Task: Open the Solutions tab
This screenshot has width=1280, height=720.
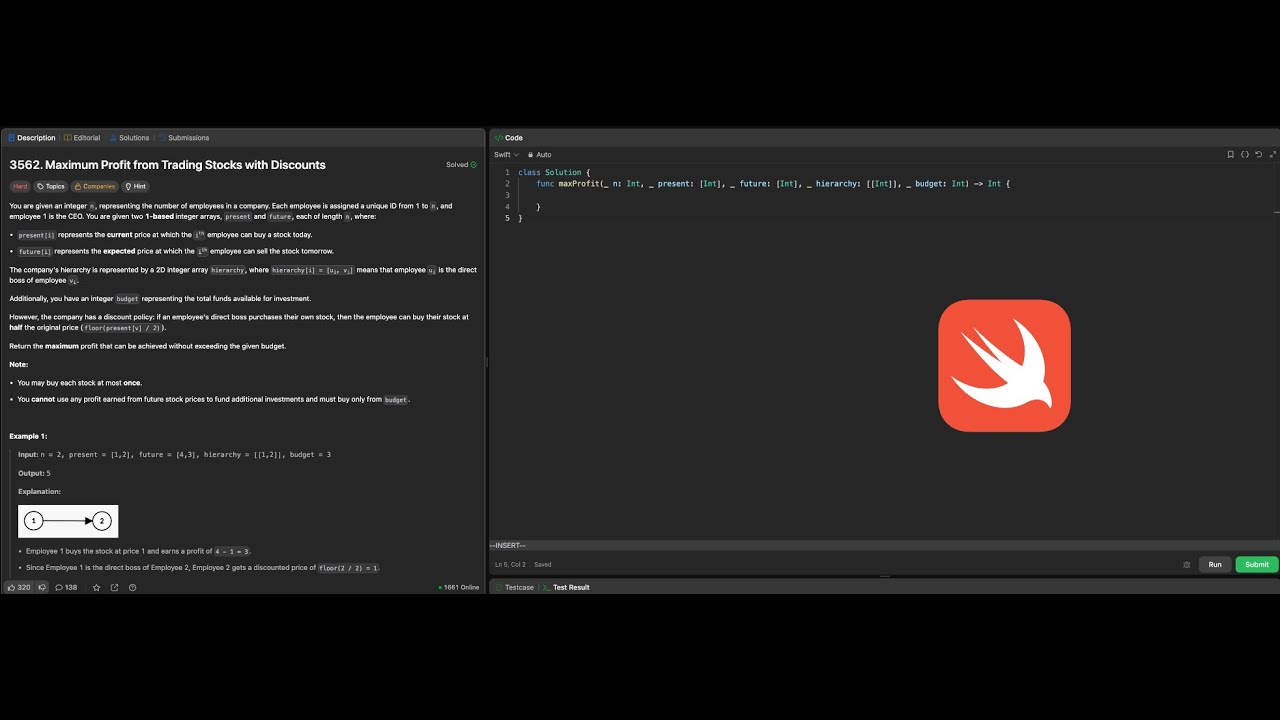Action: coord(130,138)
